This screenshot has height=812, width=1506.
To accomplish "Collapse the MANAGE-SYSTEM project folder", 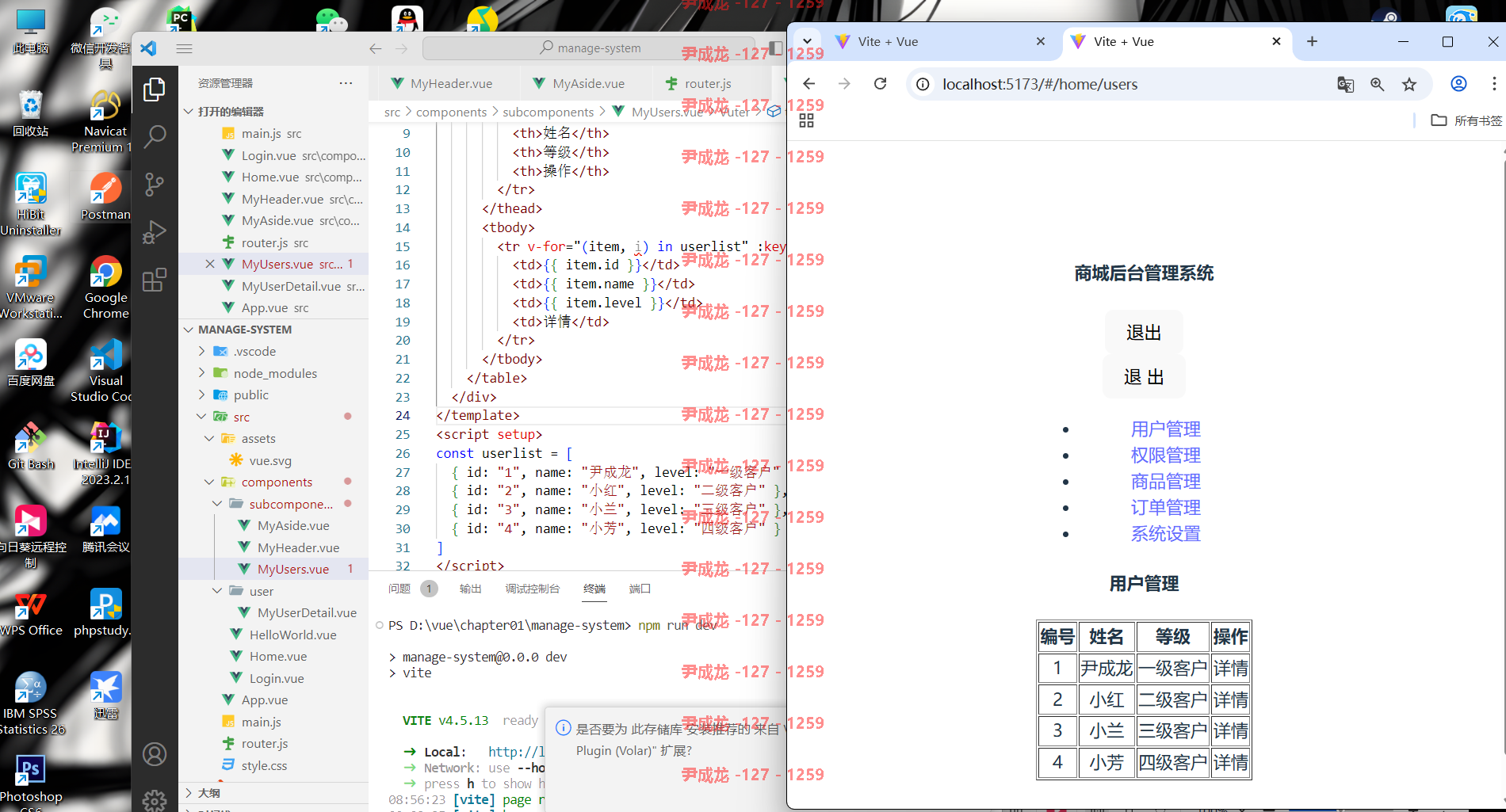I will pos(189,330).
